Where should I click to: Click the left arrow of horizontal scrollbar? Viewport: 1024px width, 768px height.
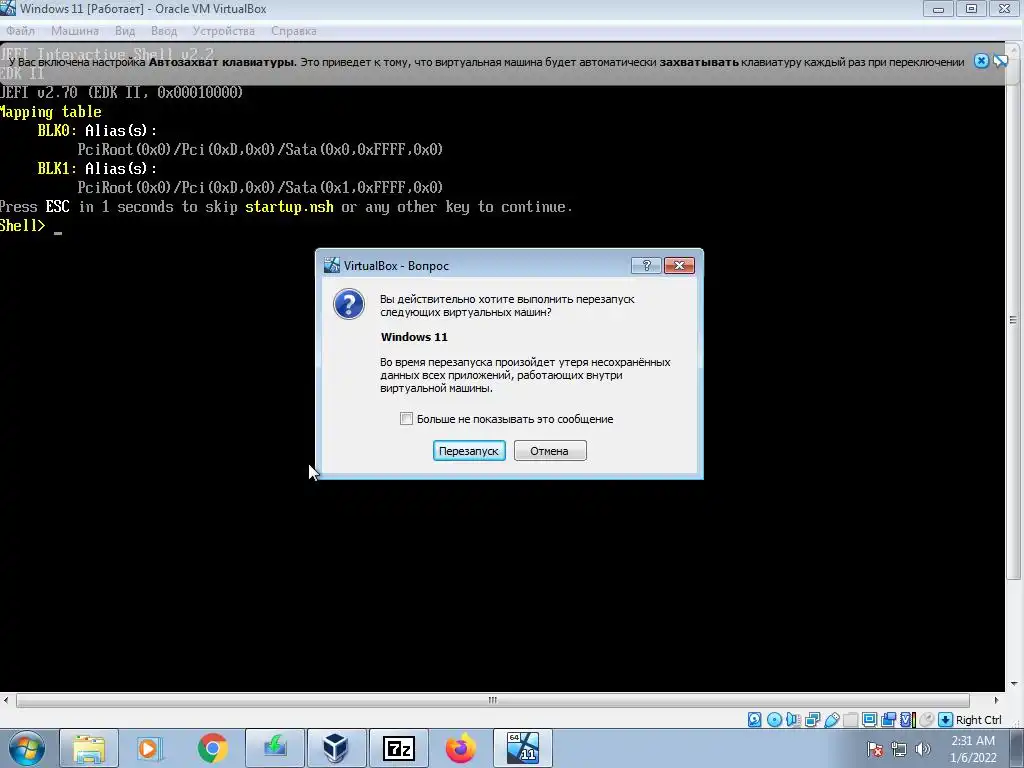point(6,700)
